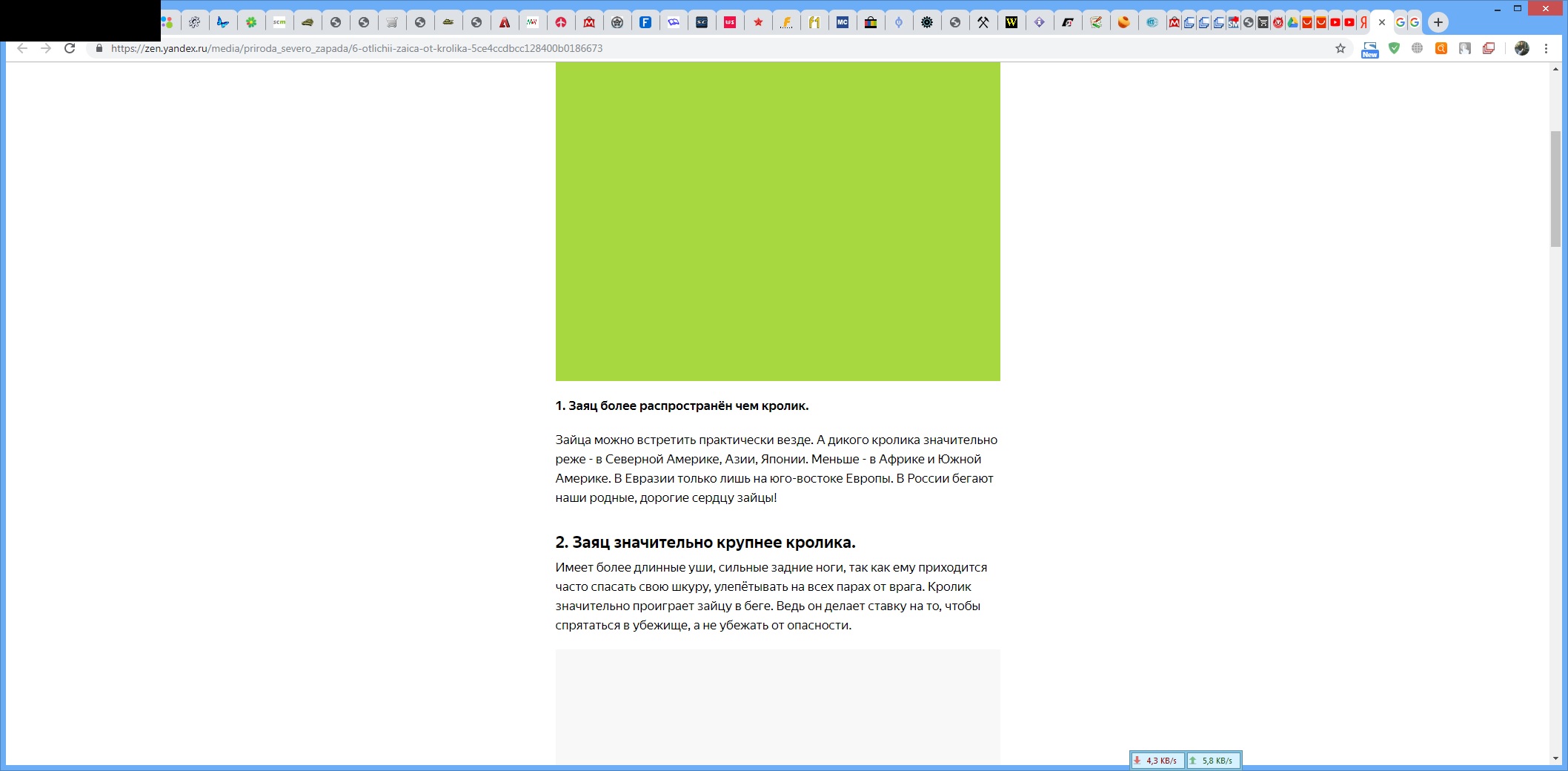Viewport: 1568px width, 771px height.
Task: Click the paragraph starting 'Зайца можно встретить'
Action: click(777, 469)
